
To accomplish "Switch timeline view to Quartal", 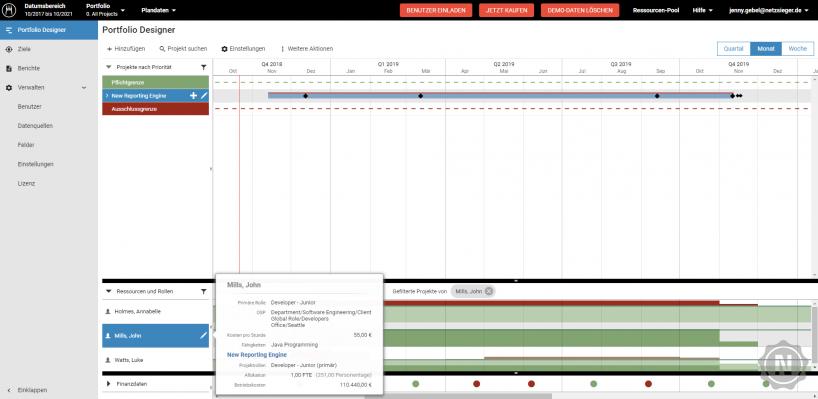I will coord(733,49).
